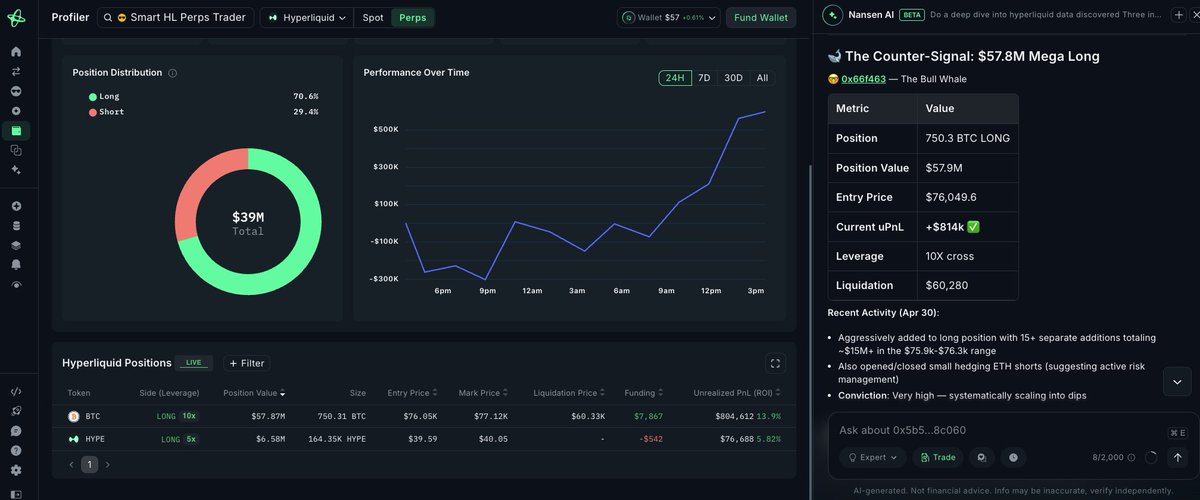Open the notifications bell in sidebar
Viewport: 1200px width, 500px height.
(16, 264)
